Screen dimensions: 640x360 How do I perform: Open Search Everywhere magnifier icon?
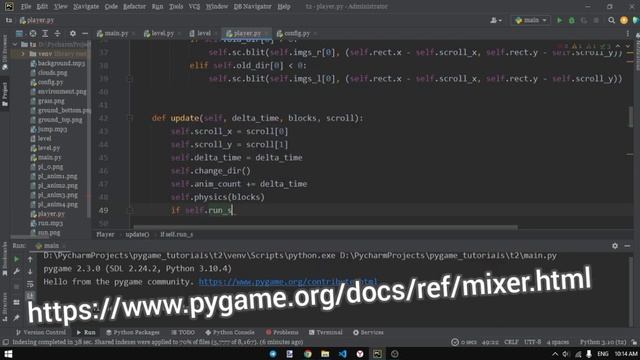[611, 20]
